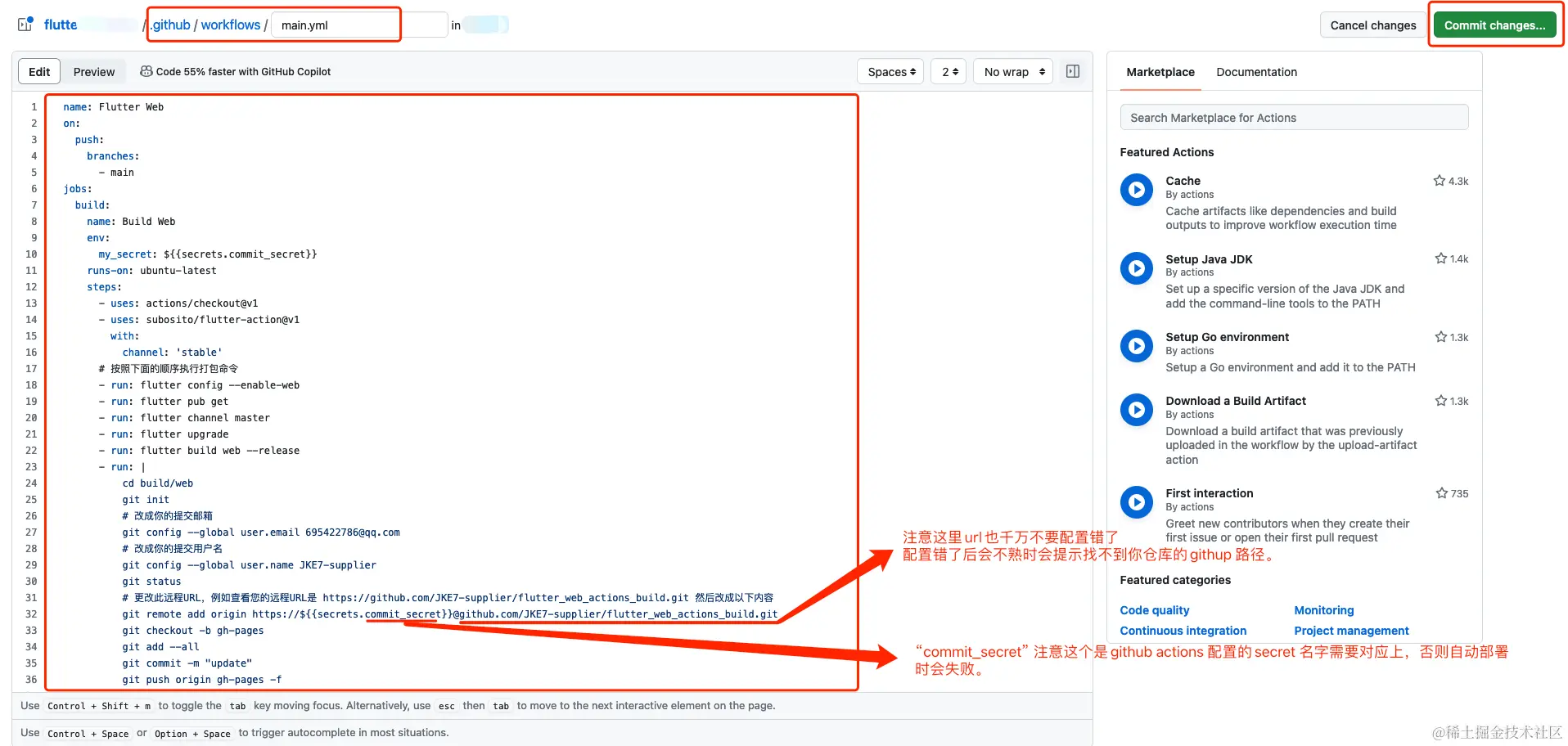
Task: Navigate to the workflows folder link
Action: pos(231,25)
